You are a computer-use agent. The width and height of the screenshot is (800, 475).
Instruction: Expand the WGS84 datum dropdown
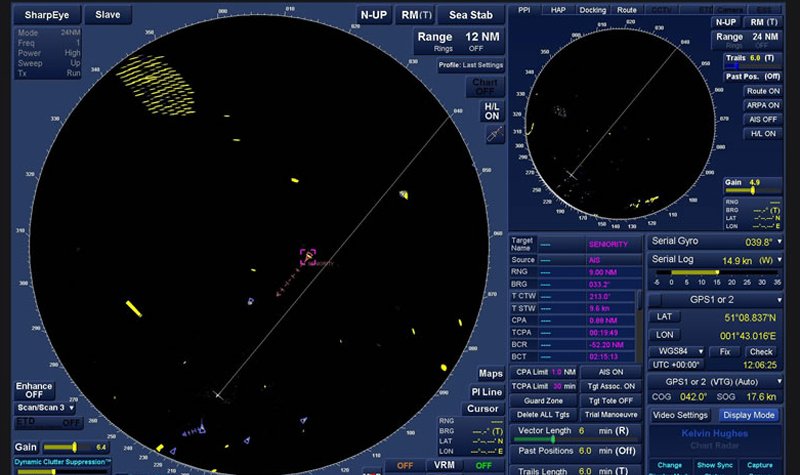(699, 352)
